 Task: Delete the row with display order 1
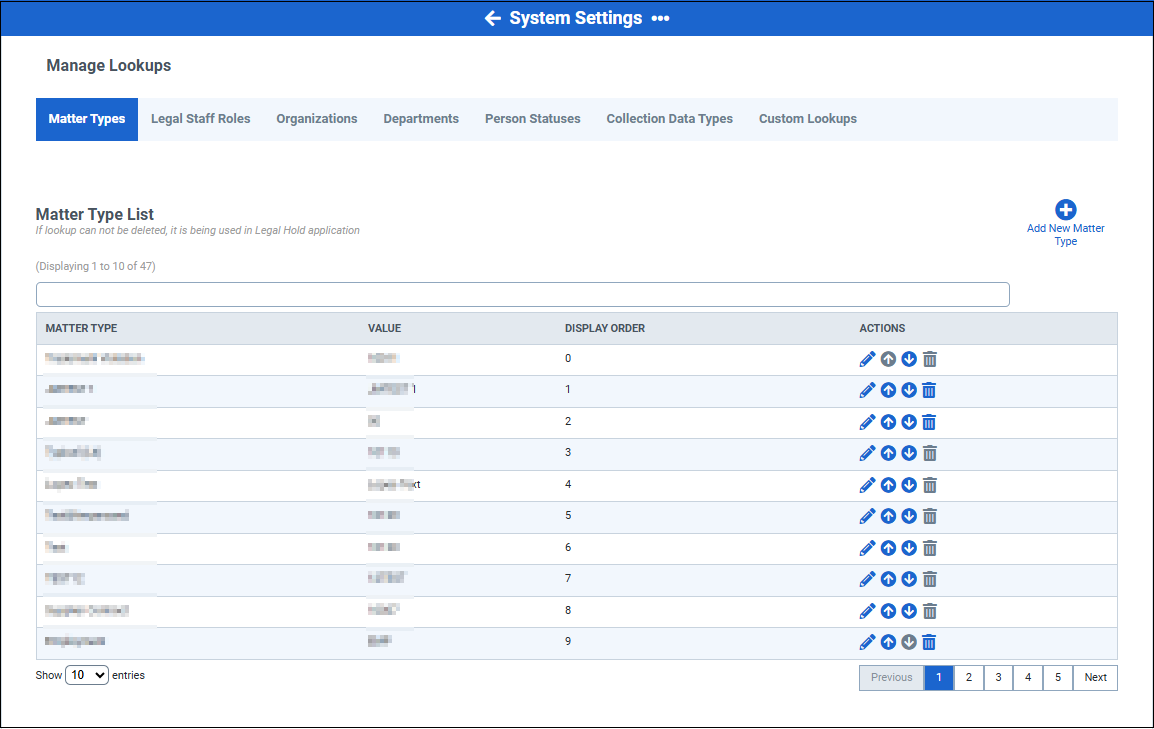click(930, 391)
